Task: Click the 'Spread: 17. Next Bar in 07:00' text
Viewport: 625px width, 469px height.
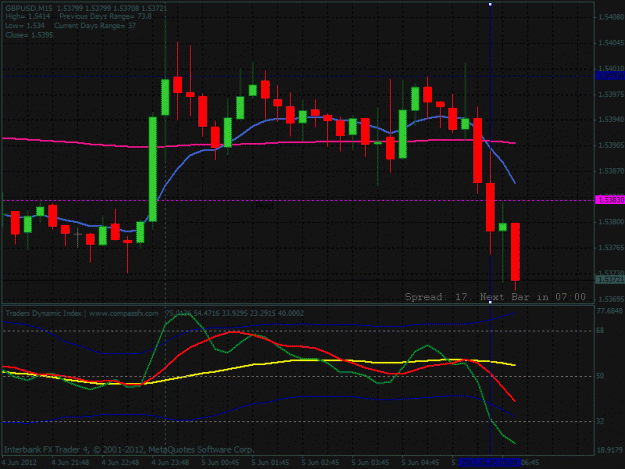Action: [495, 297]
